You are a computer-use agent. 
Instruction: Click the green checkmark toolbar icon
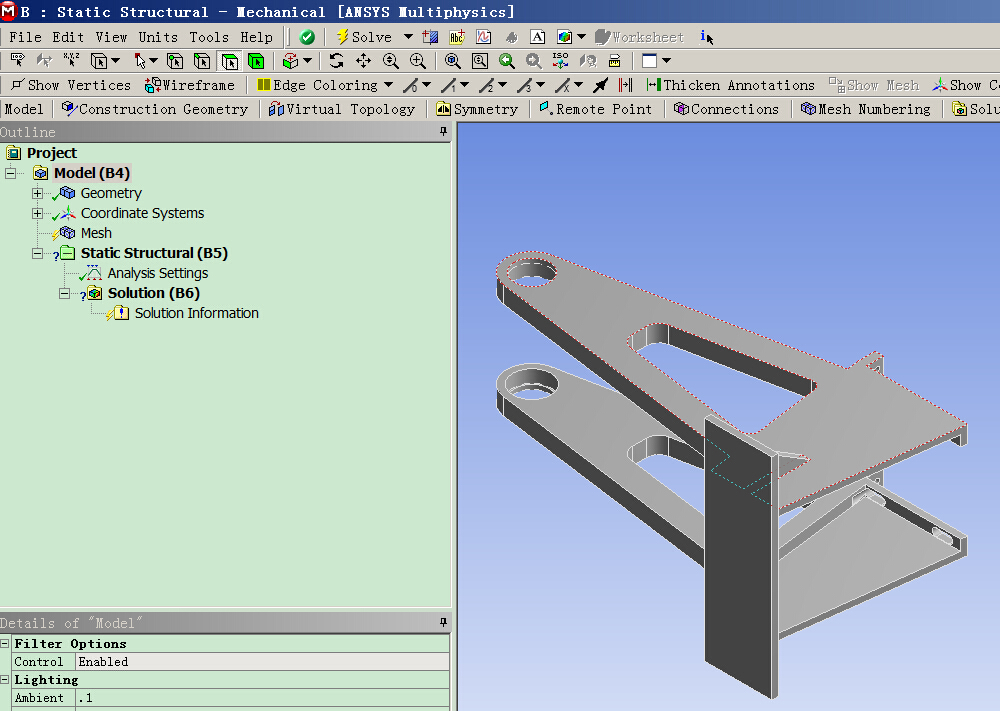tap(307, 37)
